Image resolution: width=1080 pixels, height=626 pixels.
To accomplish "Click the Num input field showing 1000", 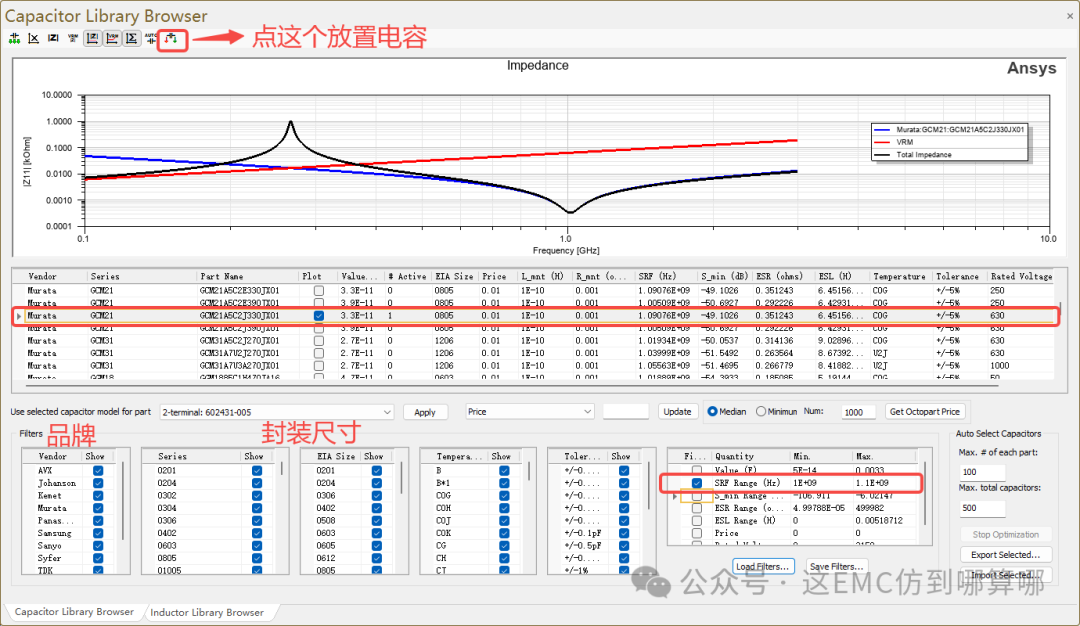I will [x=858, y=412].
